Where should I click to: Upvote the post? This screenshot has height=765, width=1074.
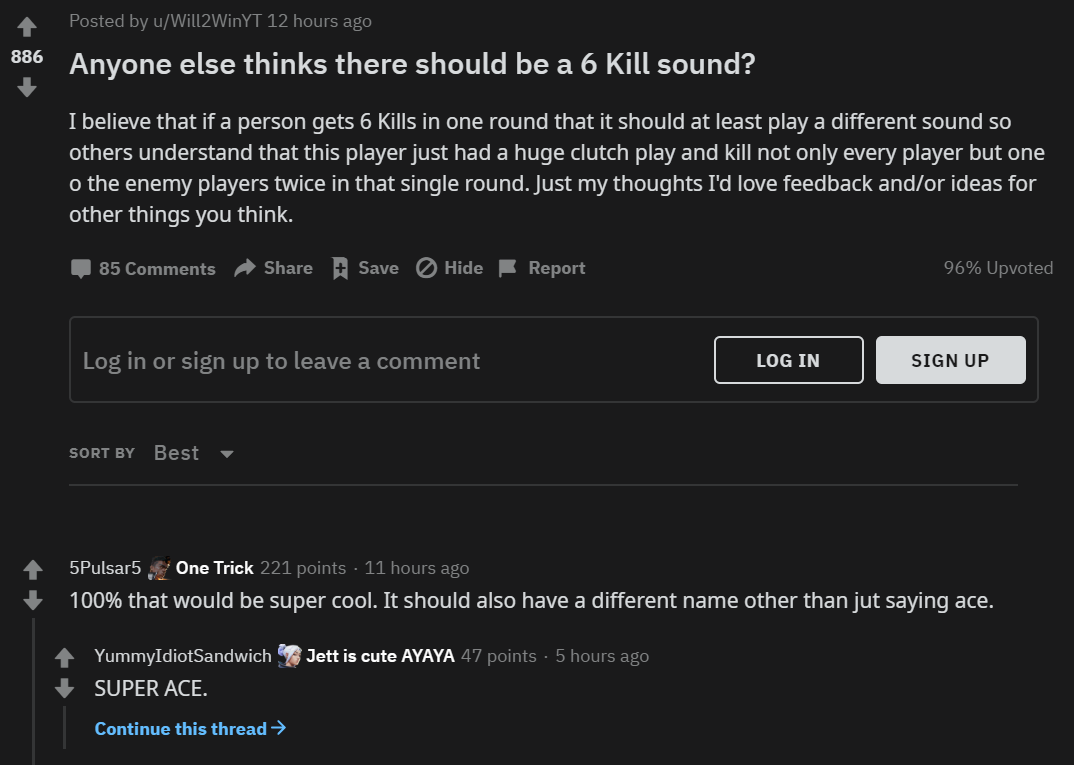tap(26, 27)
